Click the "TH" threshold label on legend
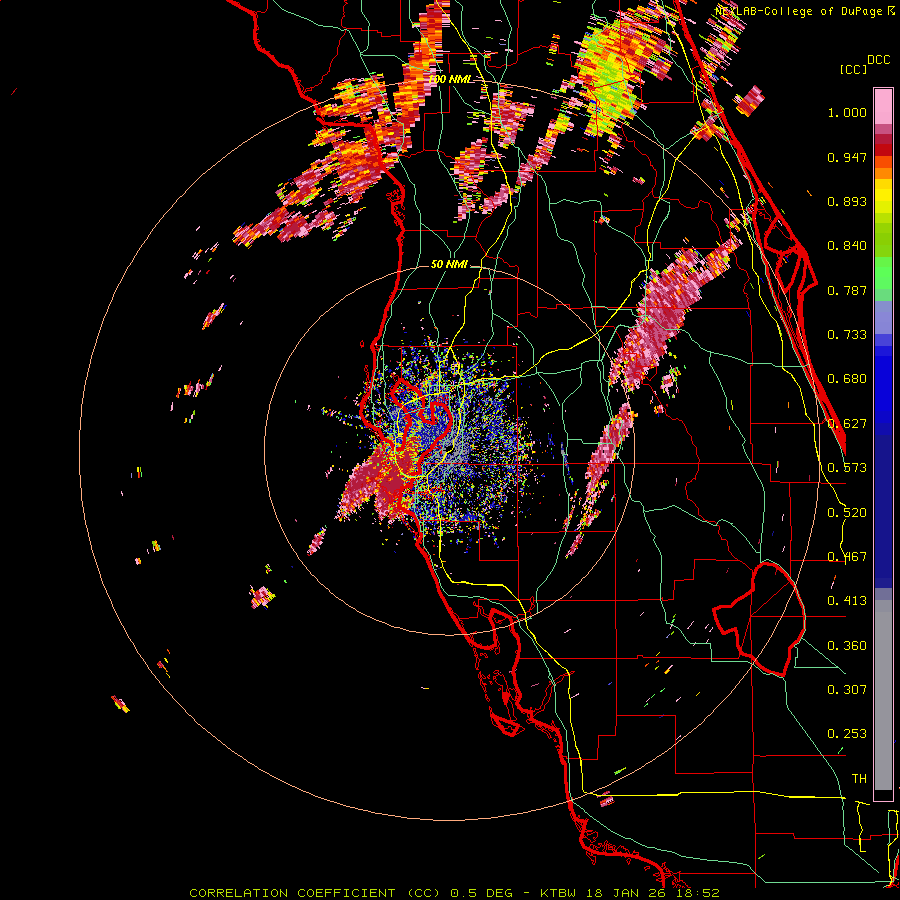 (859, 779)
